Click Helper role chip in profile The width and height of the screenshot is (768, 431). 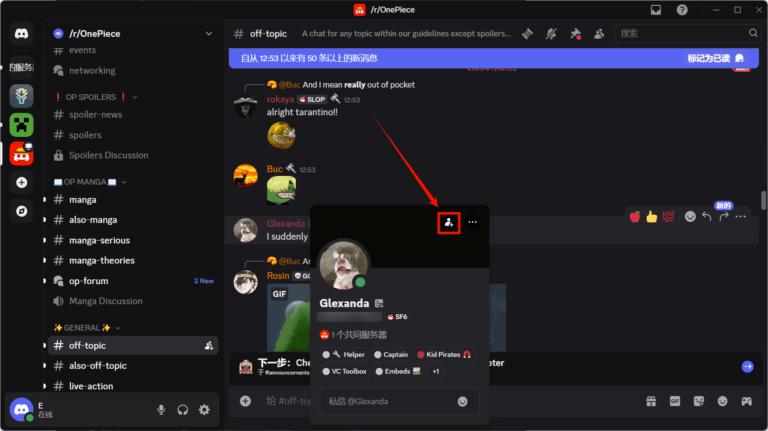(x=344, y=355)
